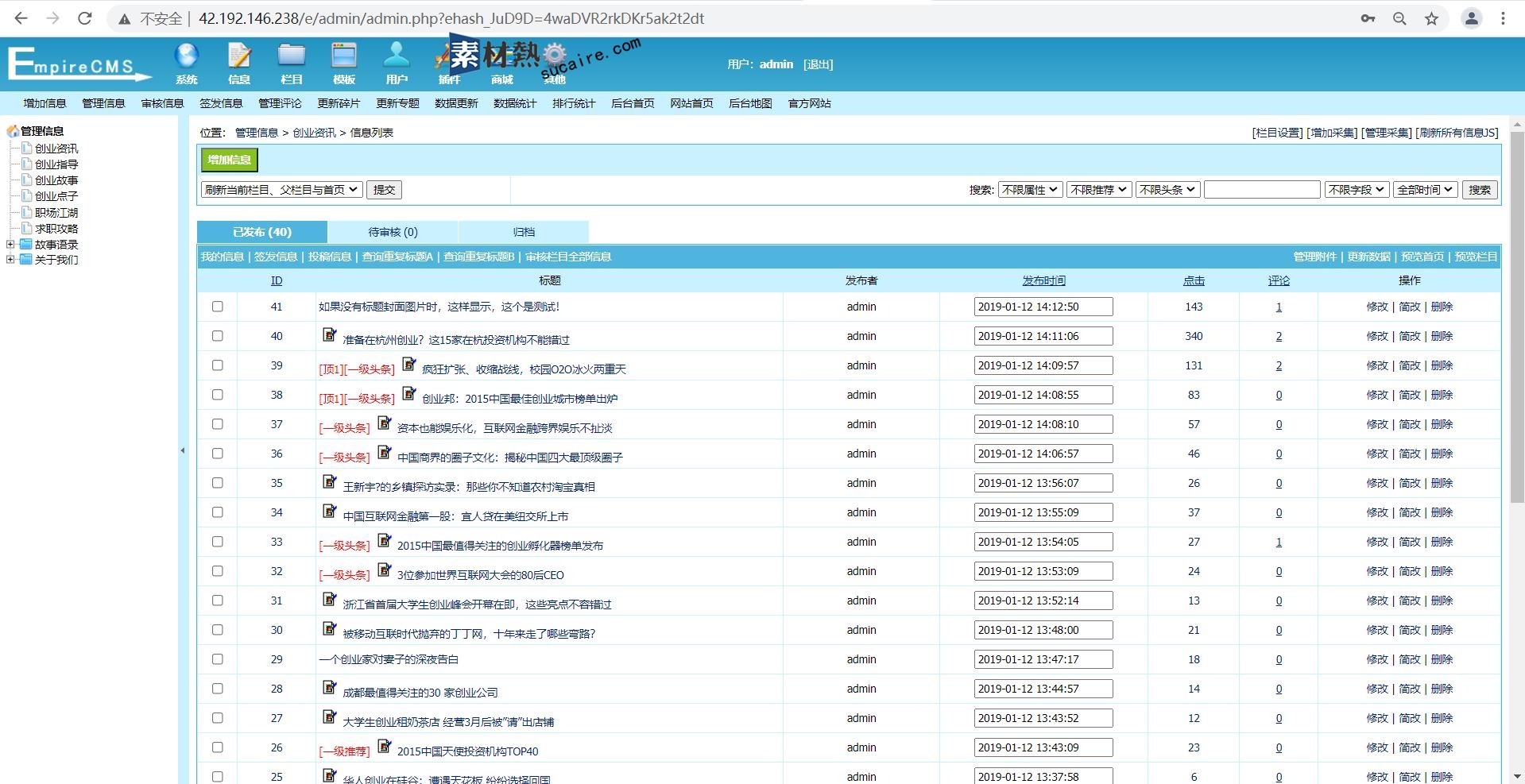Open 创业故事 in the sidebar tree
The height and width of the screenshot is (784, 1525).
pos(56,180)
